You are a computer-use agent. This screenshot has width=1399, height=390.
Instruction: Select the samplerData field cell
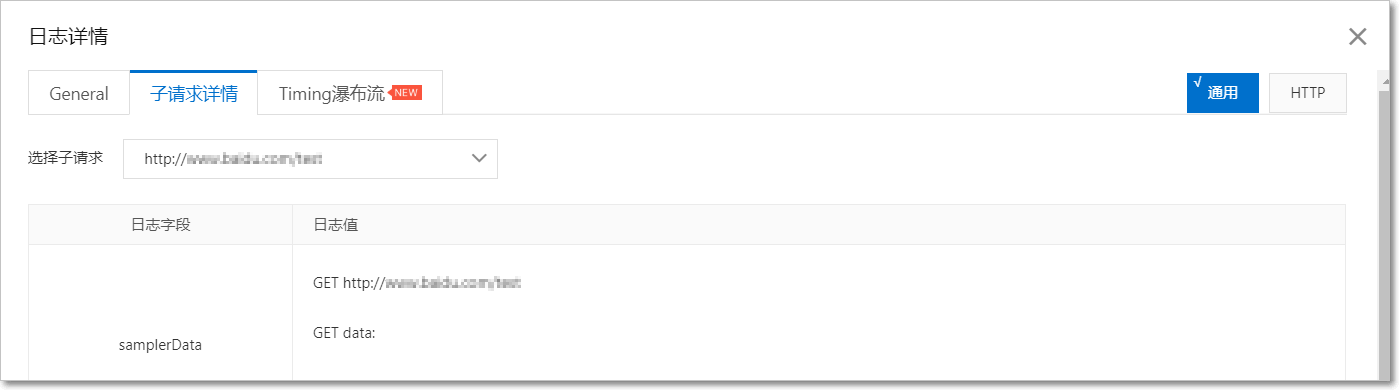click(160, 345)
